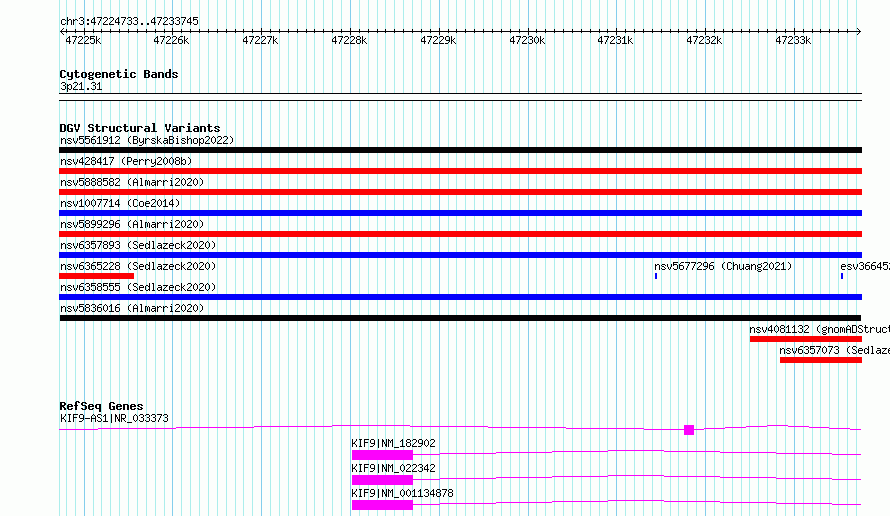890x516 pixels.
Task: Select the blue nsv6358555 variant bar
Action: (x=460, y=297)
